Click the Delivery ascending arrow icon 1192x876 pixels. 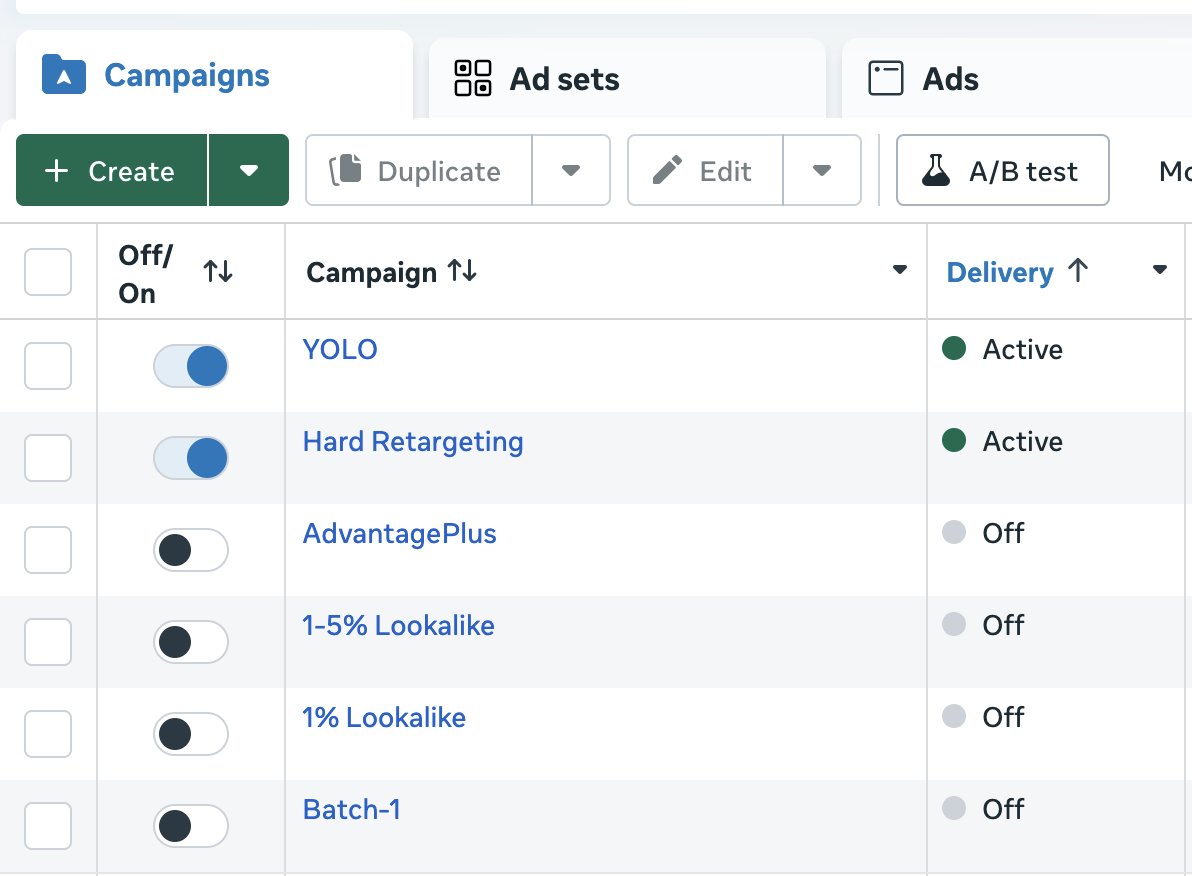pyautogui.click(x=1078, y=270)
